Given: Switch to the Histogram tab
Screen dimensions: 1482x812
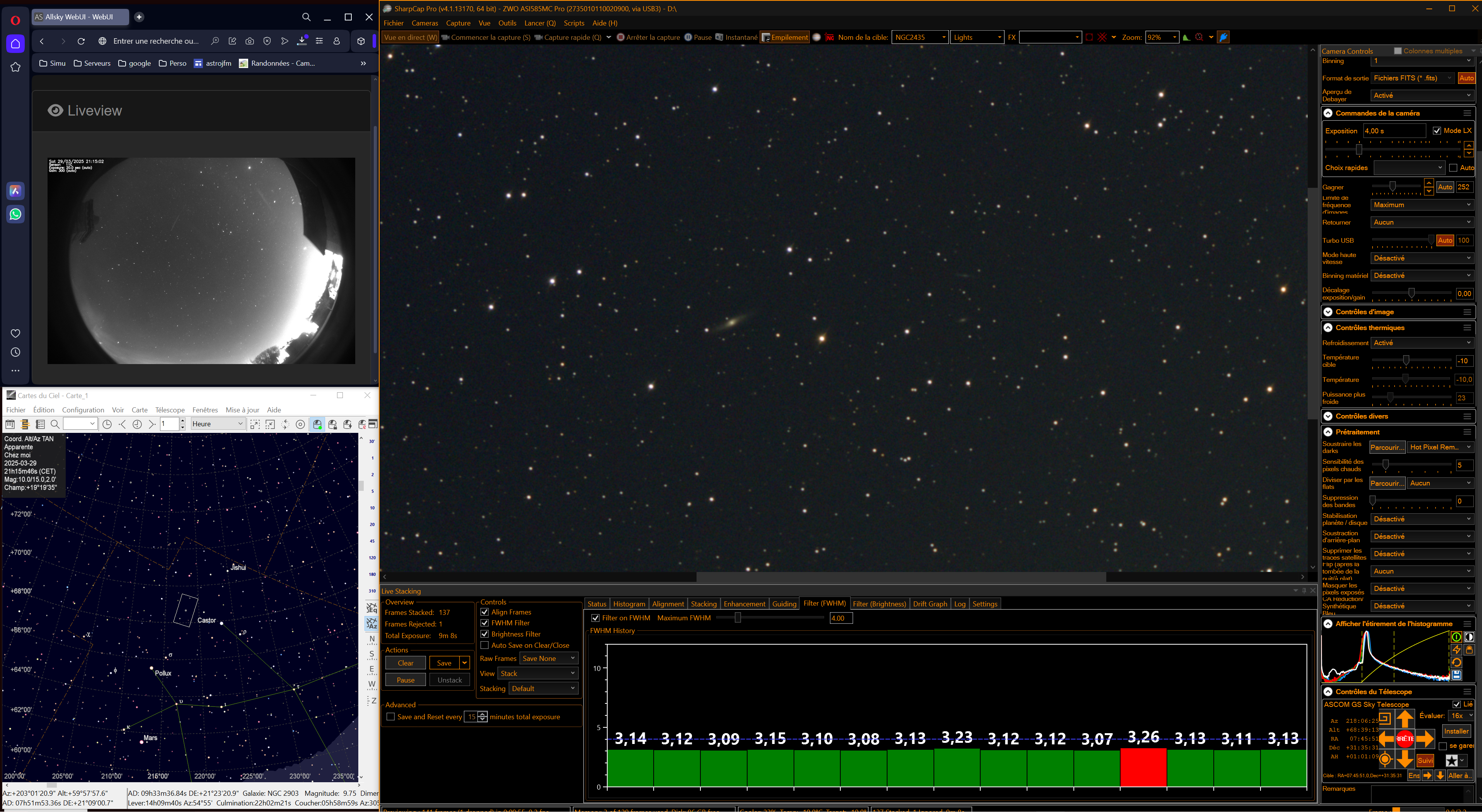Looking at the screenshot, I should (x=629, y=604).
